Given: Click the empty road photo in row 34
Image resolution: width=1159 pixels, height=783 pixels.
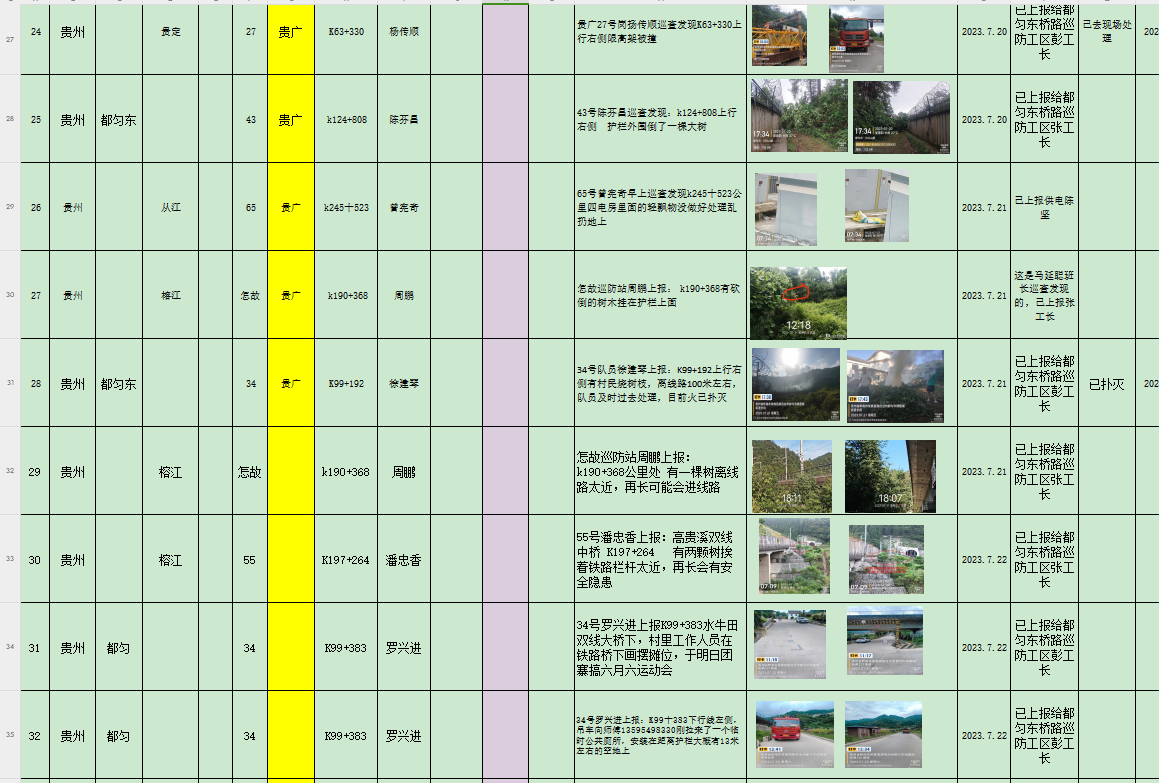Looking at the screenshot, I should pos(789,645).
